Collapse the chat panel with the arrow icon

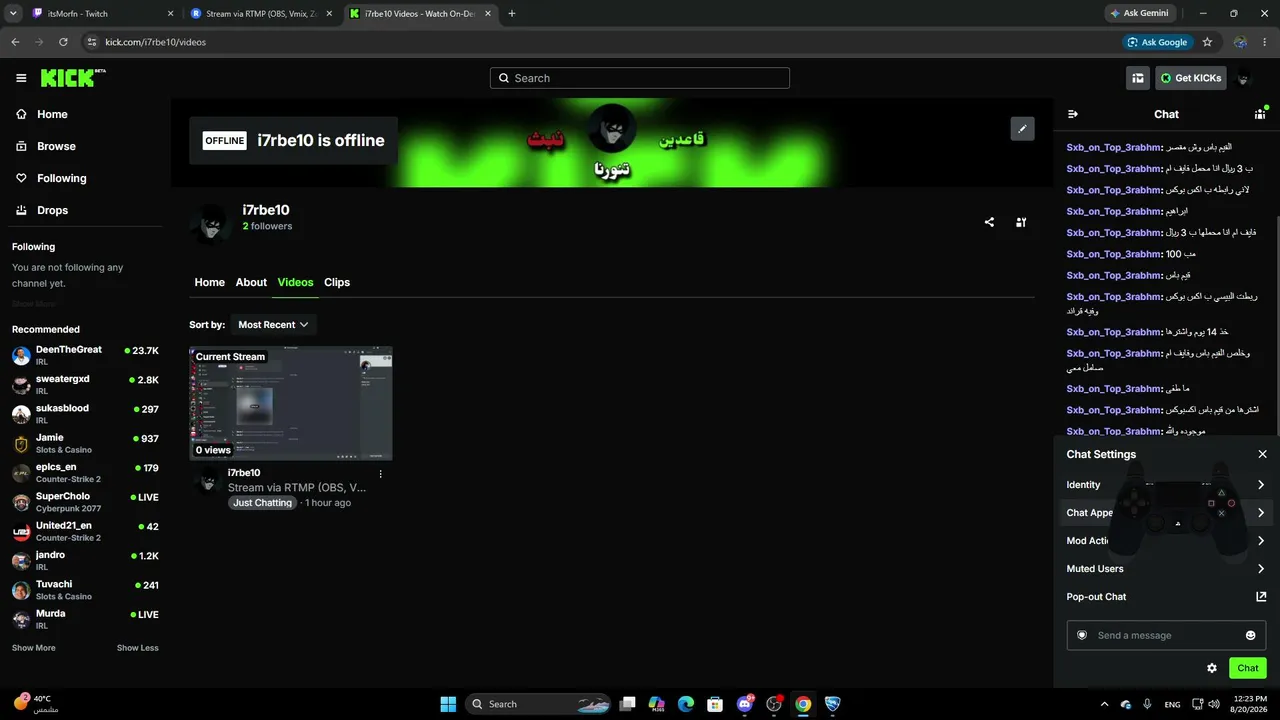(1073, 114)
